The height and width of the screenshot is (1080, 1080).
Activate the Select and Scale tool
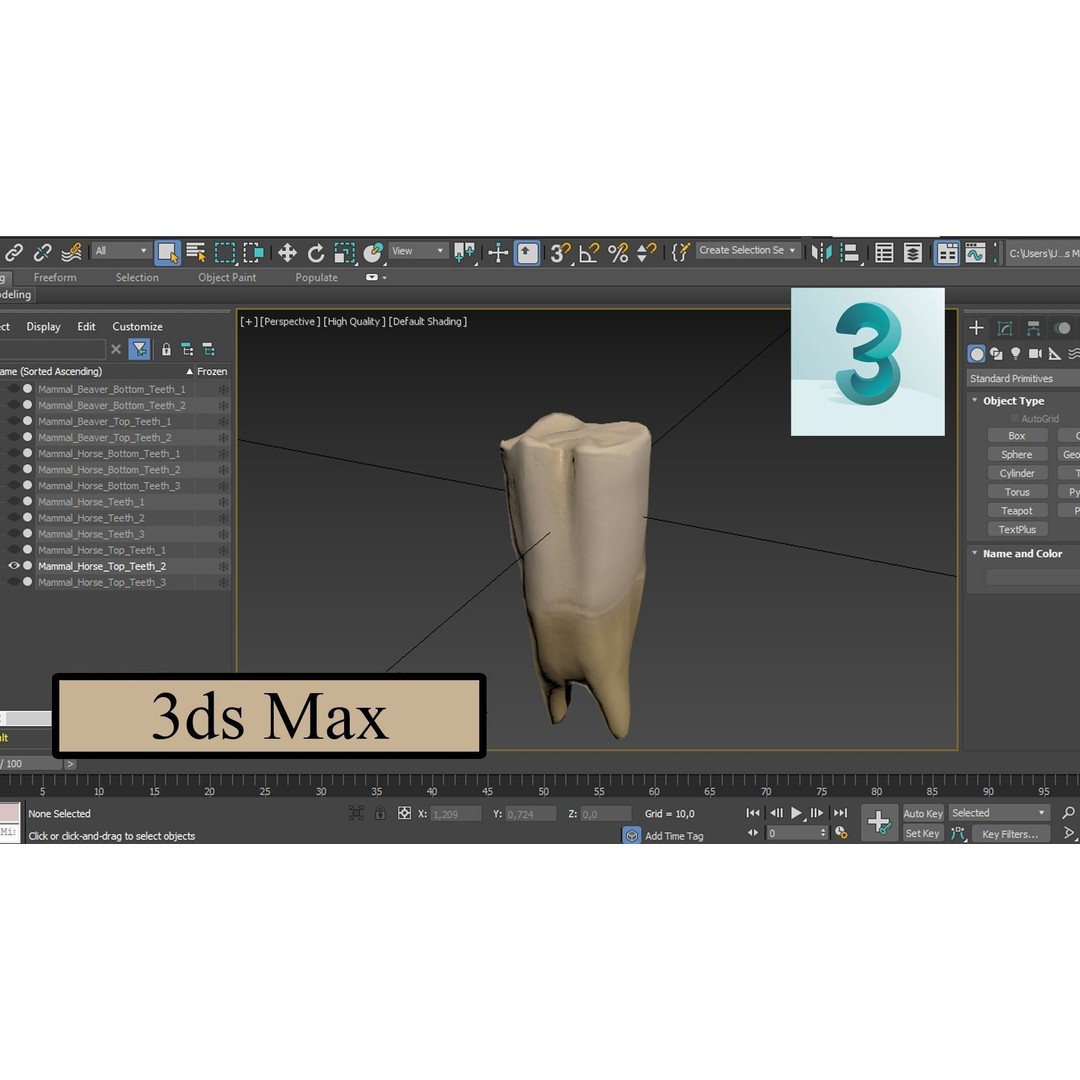(x=344, y=253)
